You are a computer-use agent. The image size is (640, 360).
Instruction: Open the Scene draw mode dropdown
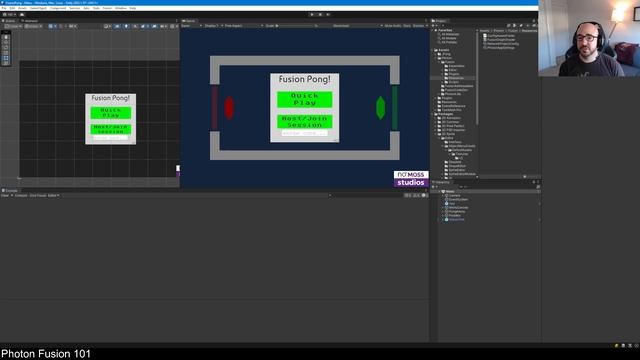(107, 26)
